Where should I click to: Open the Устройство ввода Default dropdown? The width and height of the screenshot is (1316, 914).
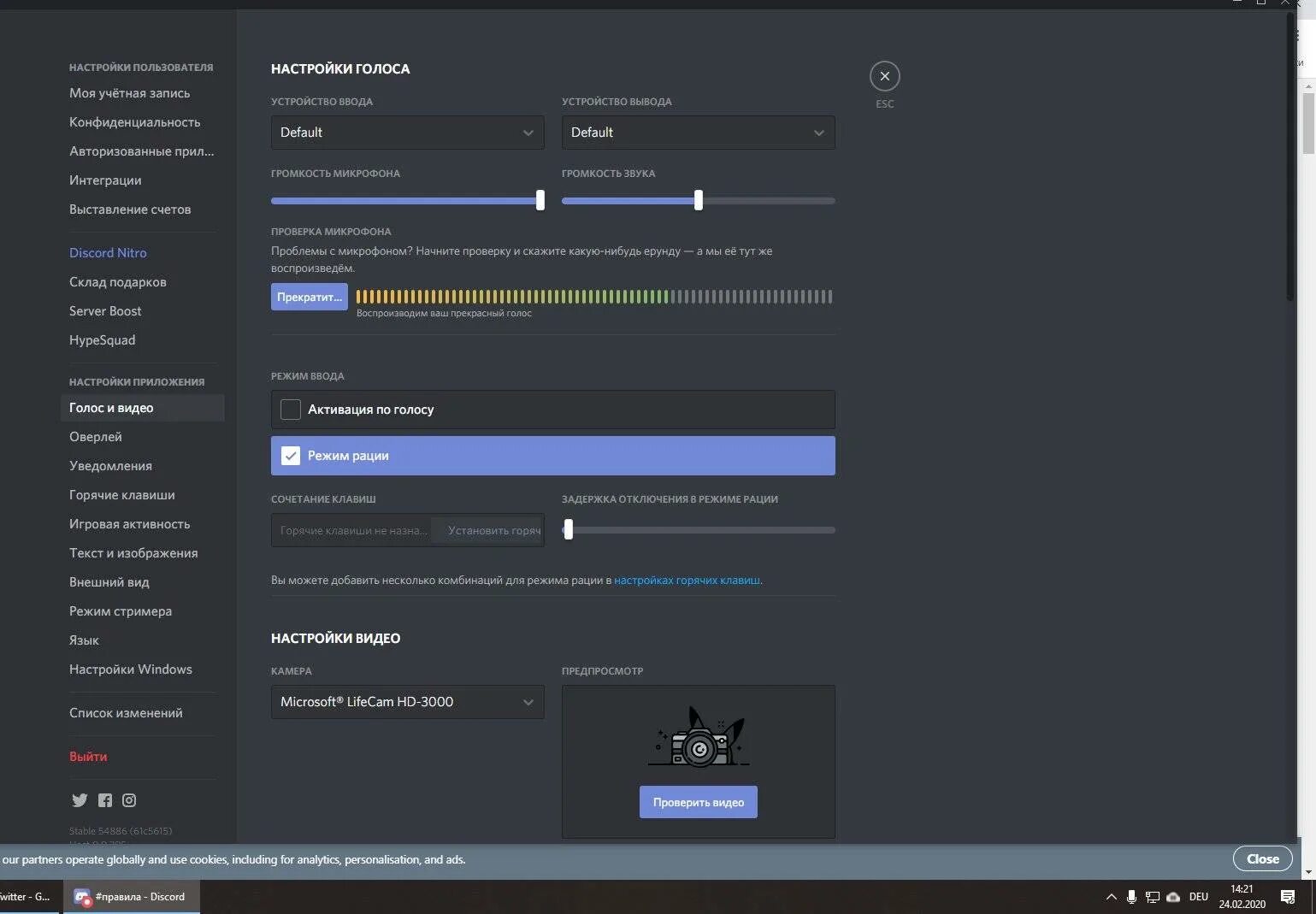point(407,133)
